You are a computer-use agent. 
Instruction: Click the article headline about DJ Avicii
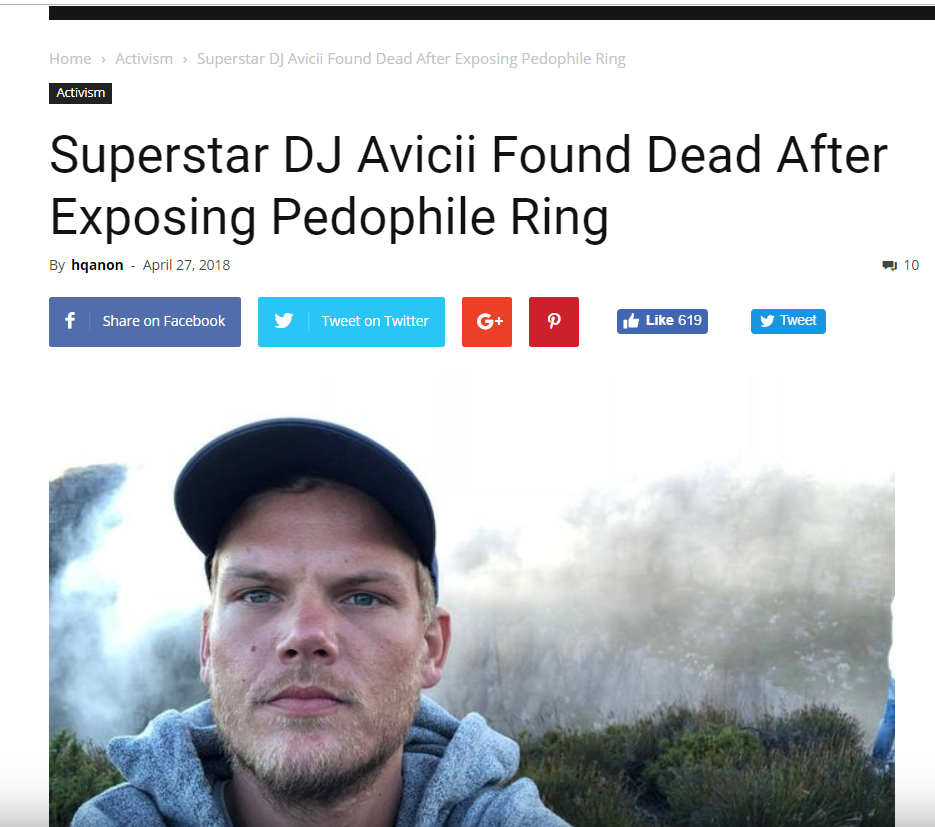469,186
